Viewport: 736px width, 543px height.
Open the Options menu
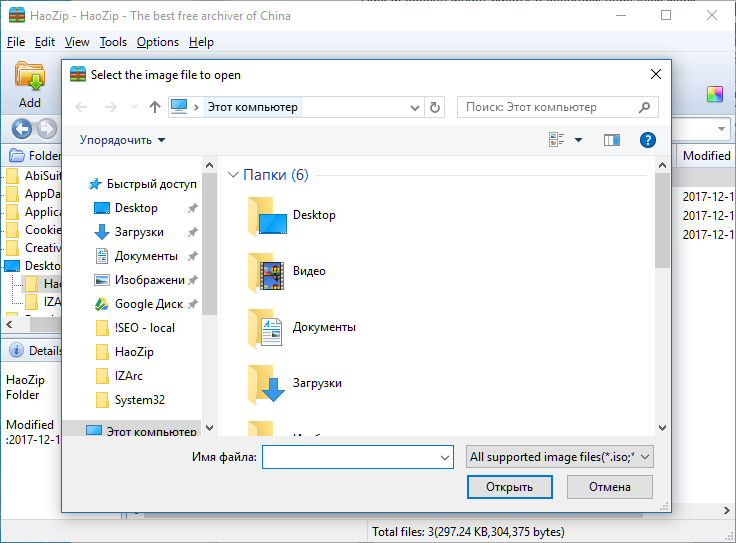158,42
